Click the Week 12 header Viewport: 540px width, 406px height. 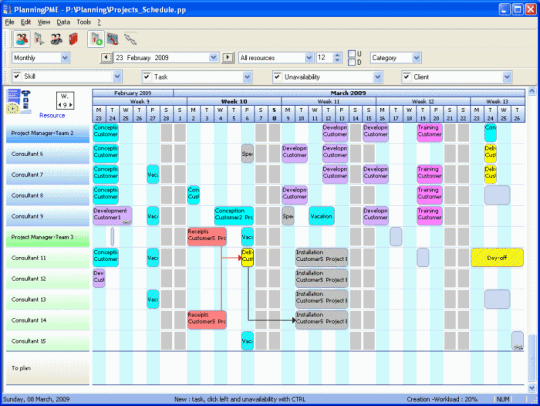(423, 101)
